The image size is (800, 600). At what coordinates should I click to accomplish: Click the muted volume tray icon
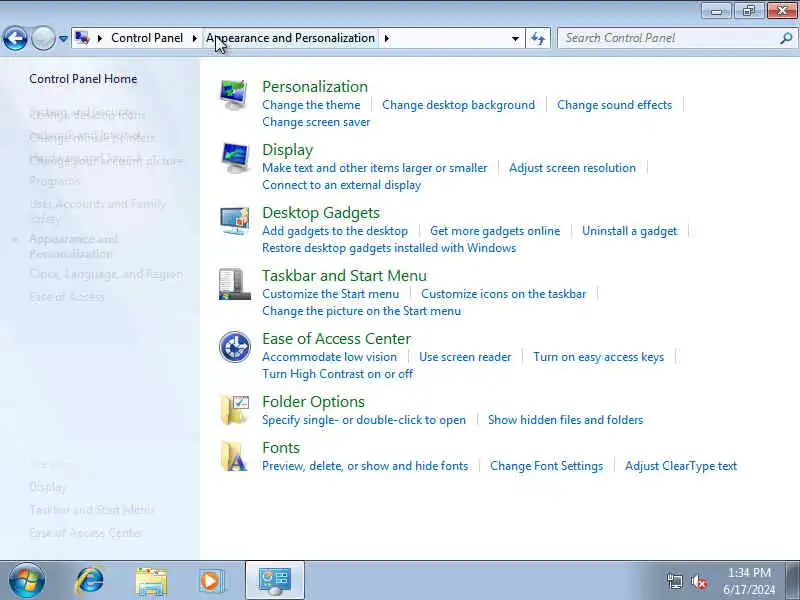pyautogui.click(x=699, y=582)
